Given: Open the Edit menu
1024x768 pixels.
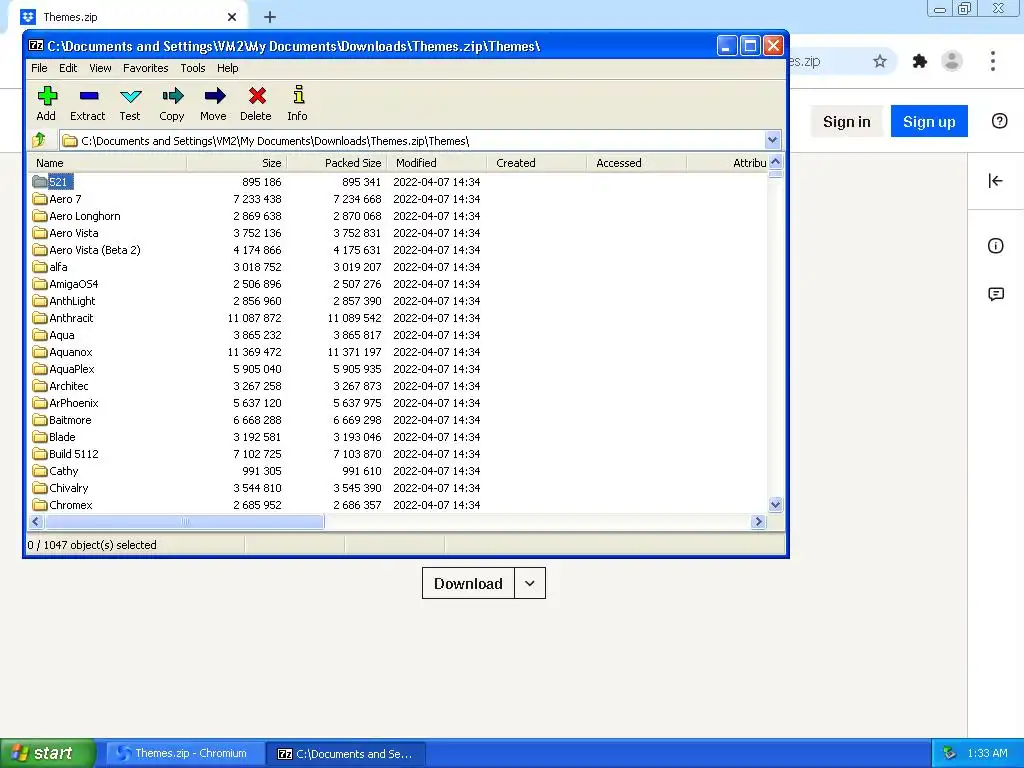Looking at the screenshot, I should 68,68.
